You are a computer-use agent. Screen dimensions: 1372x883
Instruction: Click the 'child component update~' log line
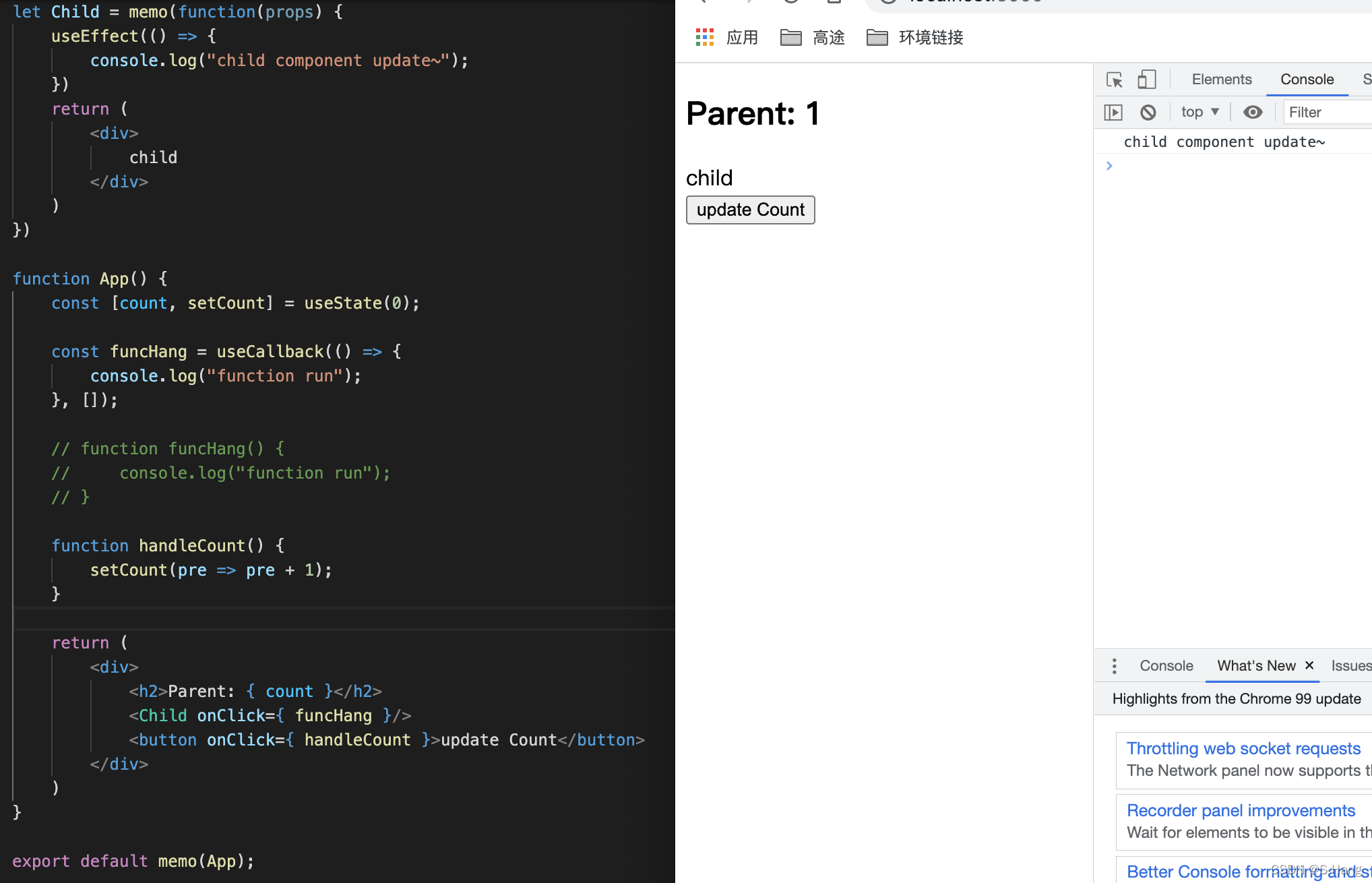[x=1224, y=142]
